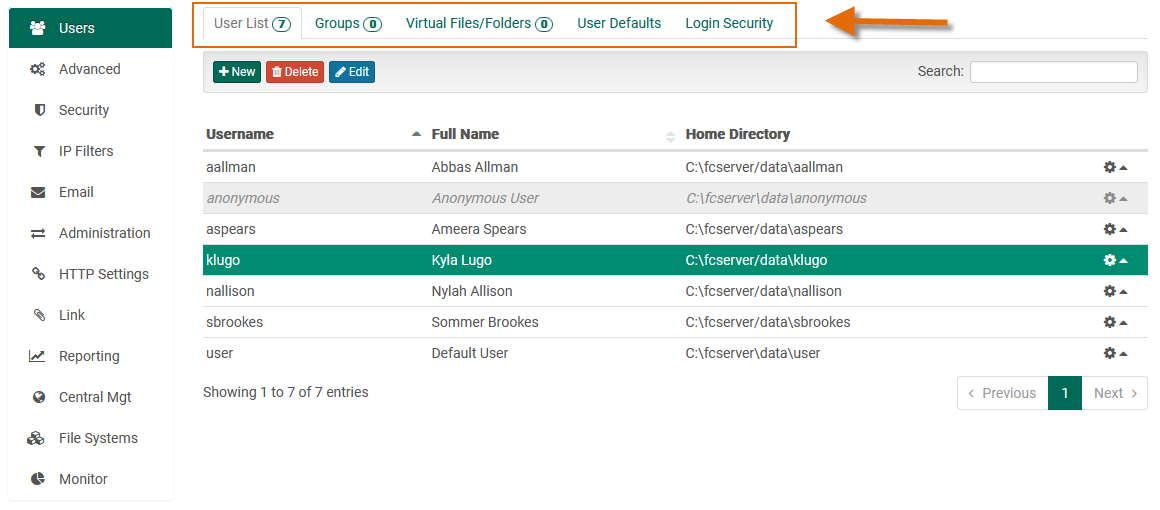1160x510 pixels.
Task: Click the blue Edit button
Action: coord(351,72)
